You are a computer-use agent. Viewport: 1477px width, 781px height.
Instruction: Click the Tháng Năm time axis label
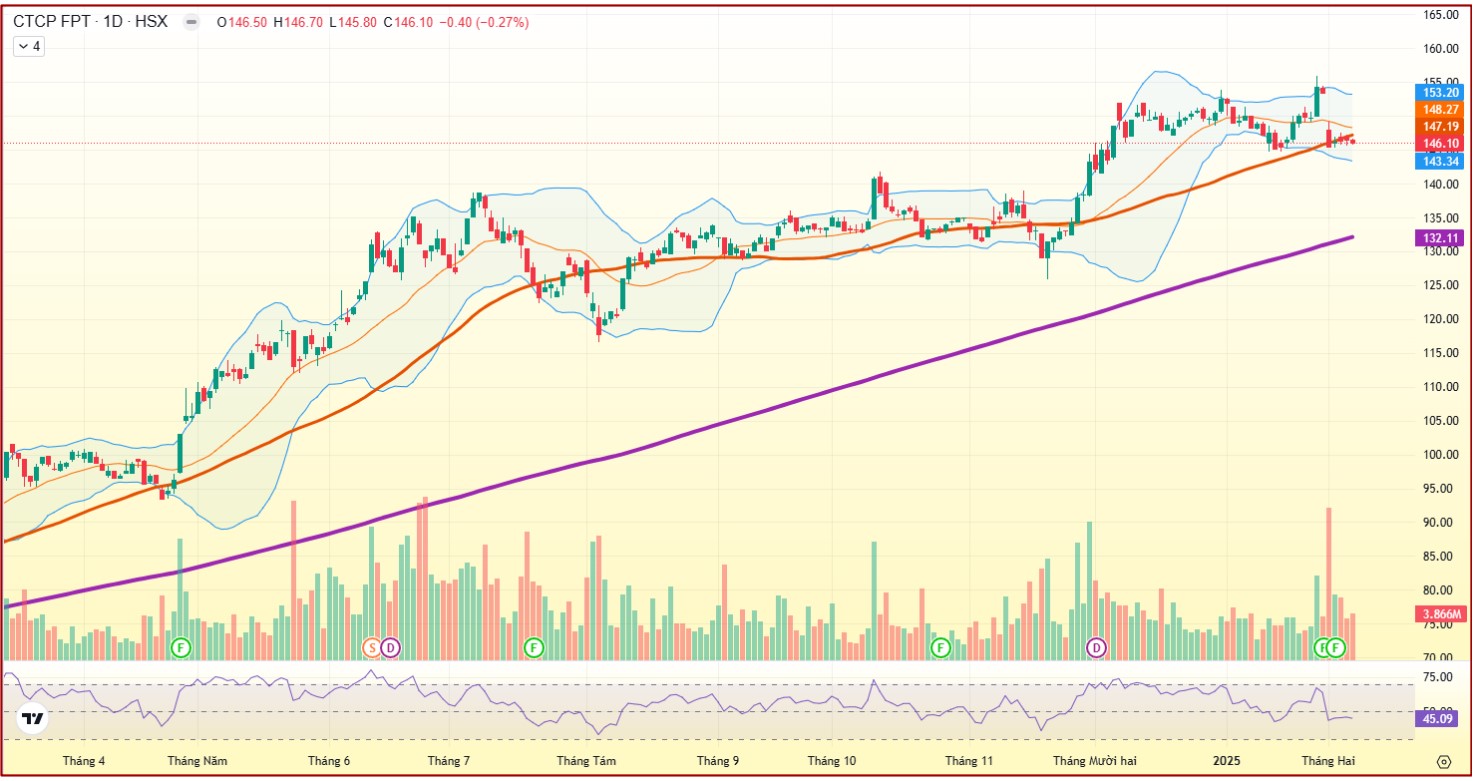tap(197, 761)
